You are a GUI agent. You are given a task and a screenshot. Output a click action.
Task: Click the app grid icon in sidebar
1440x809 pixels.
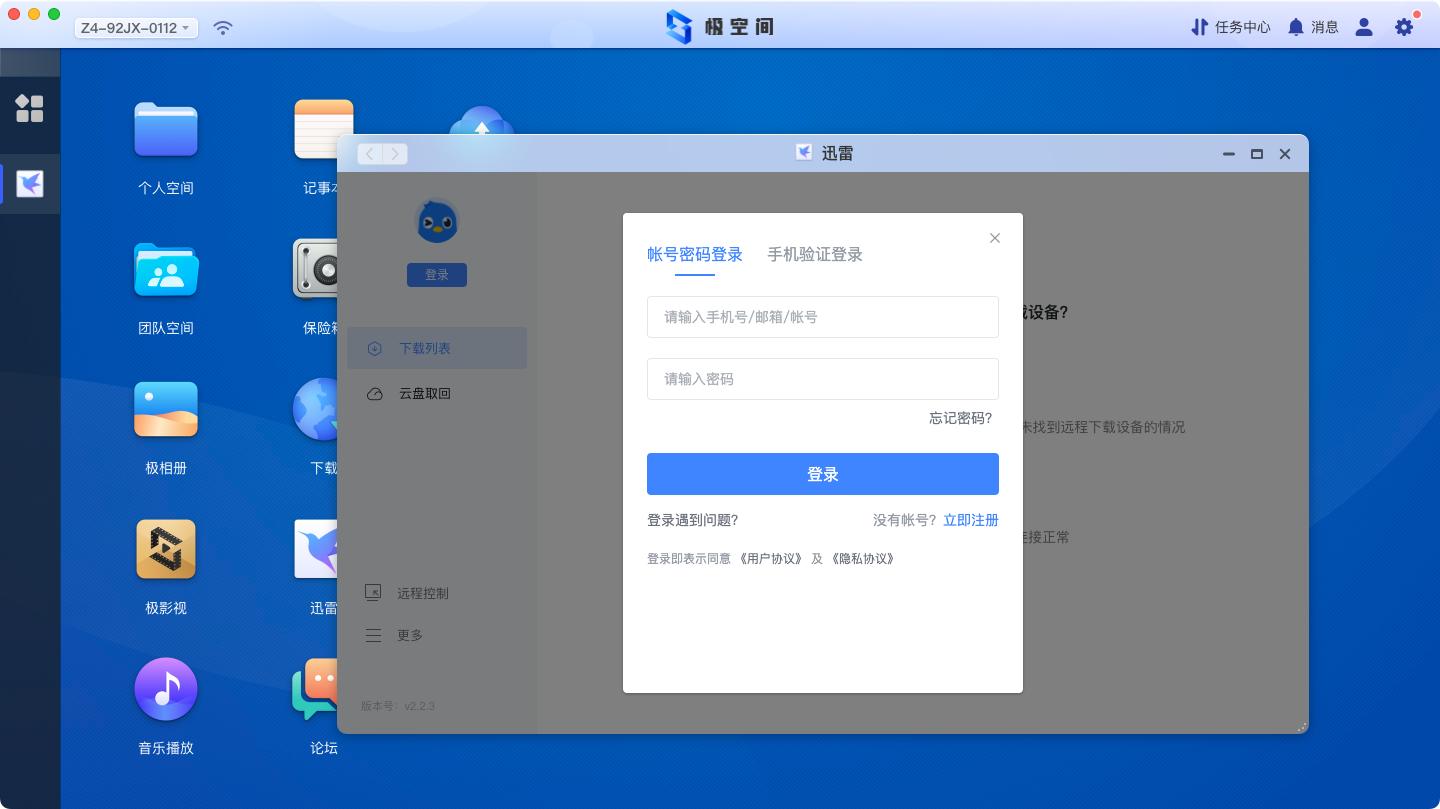point(30,108)
